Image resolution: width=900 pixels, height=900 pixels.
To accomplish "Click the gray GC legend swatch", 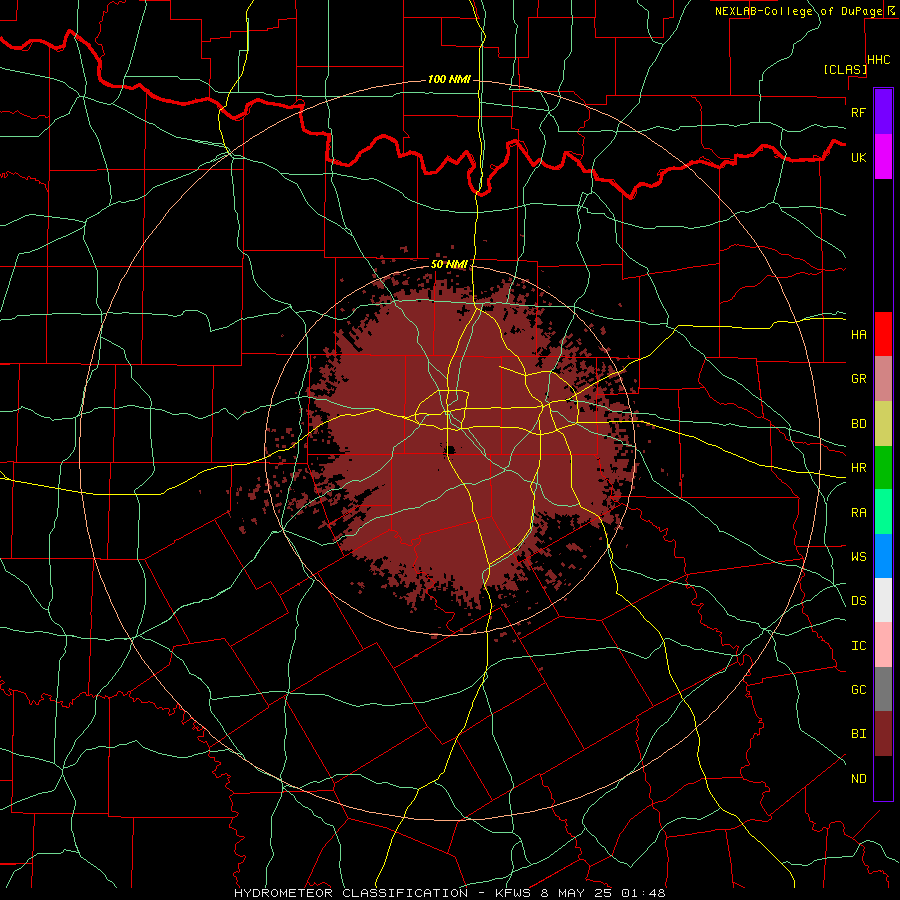I will (883, 689).
